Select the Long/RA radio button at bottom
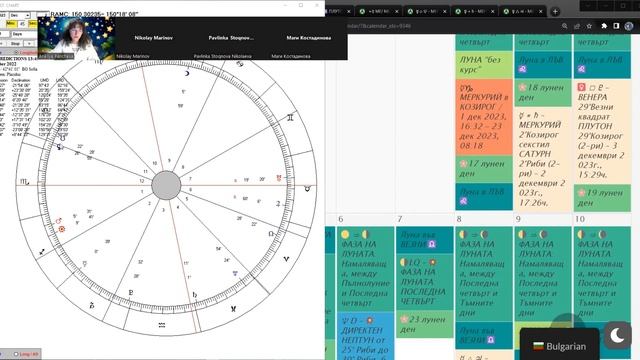 (16, 354)
